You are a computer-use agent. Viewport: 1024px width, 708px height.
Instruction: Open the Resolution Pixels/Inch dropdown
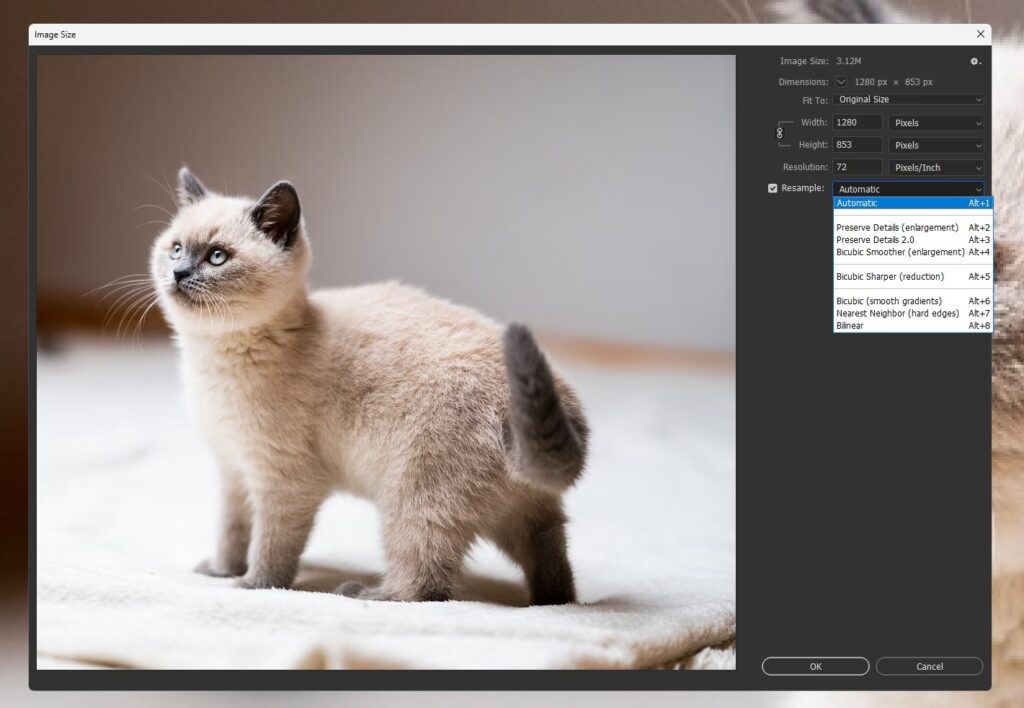point(936,168)
